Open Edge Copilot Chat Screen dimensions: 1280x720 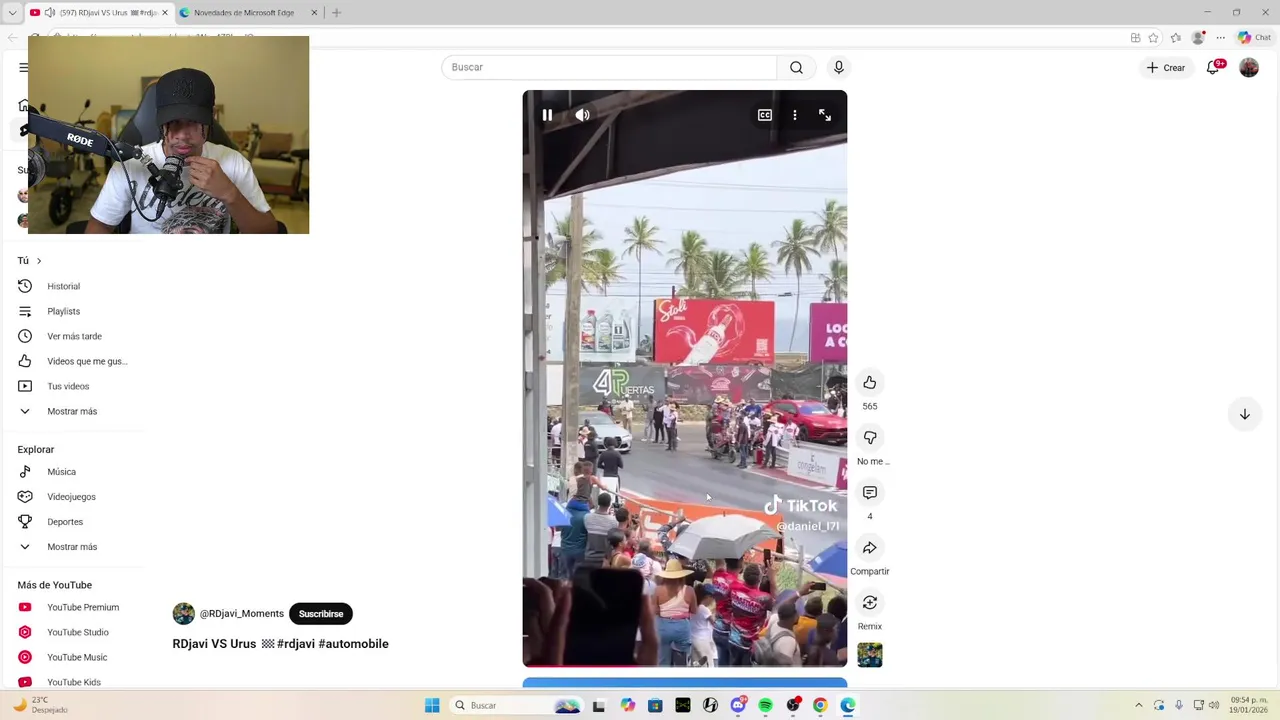coord(1254,38)
